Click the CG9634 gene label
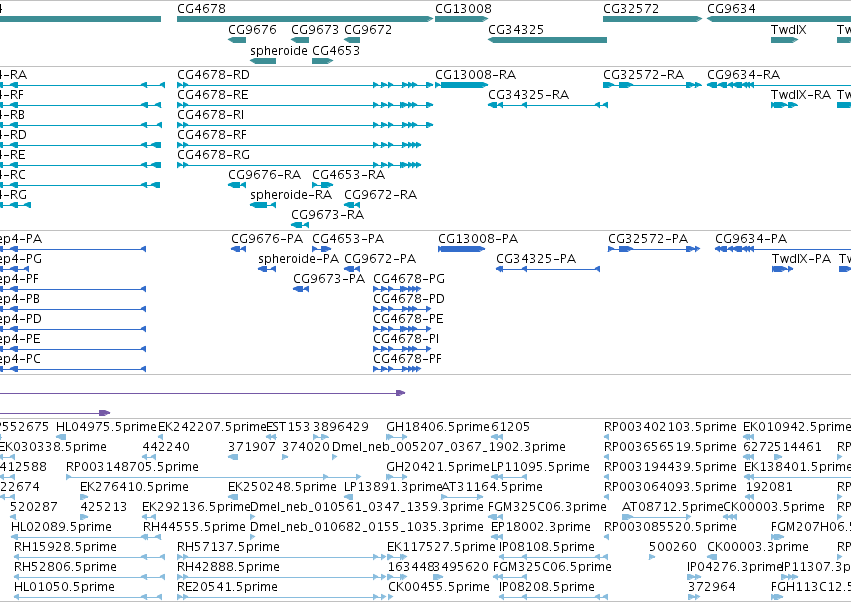 [x=731, y=9]
